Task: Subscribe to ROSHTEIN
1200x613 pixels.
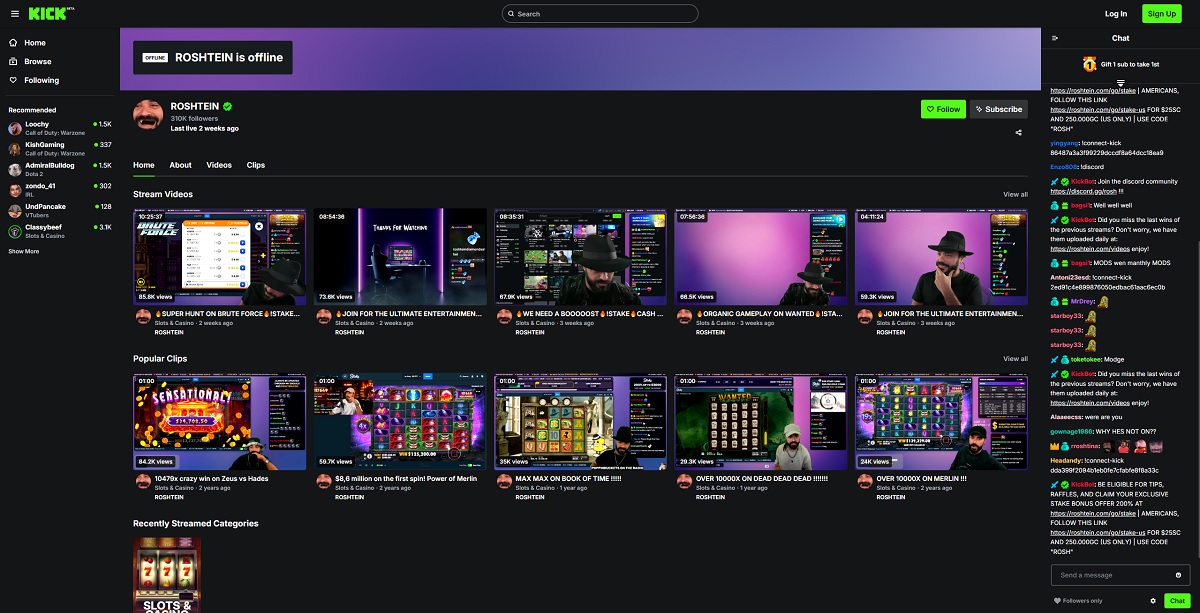Action: 998,109
